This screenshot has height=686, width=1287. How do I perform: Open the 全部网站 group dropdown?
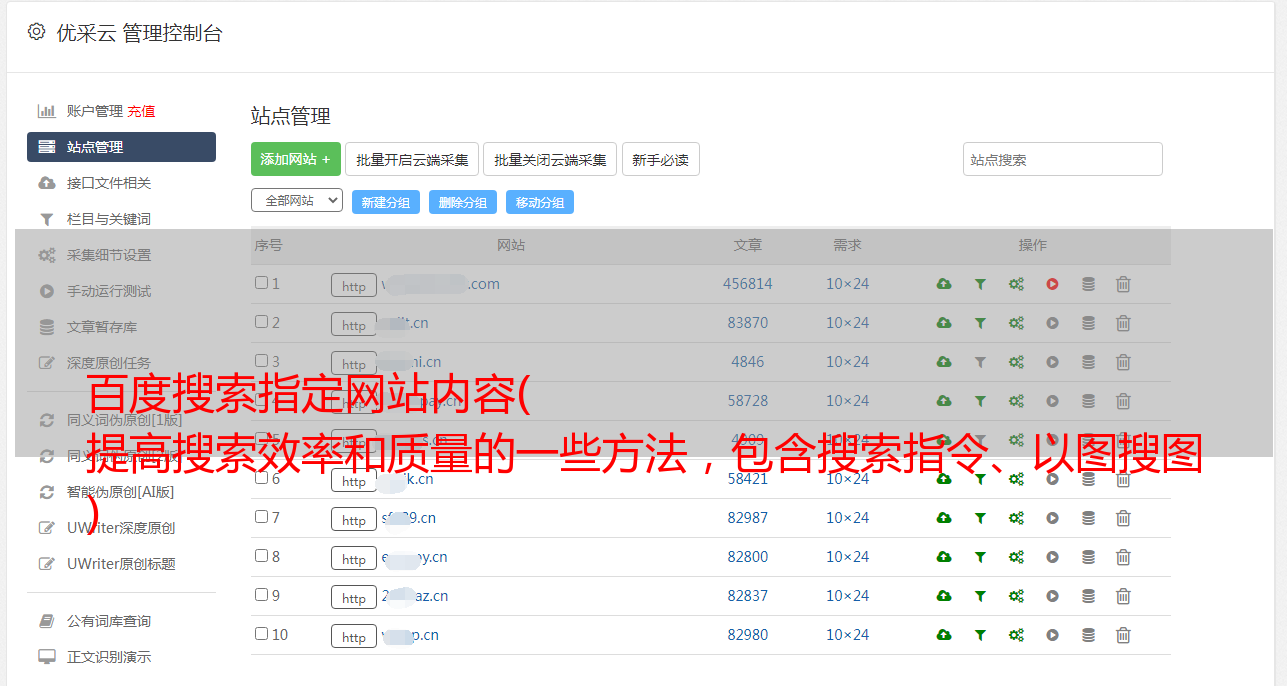[x=296, y=201]
